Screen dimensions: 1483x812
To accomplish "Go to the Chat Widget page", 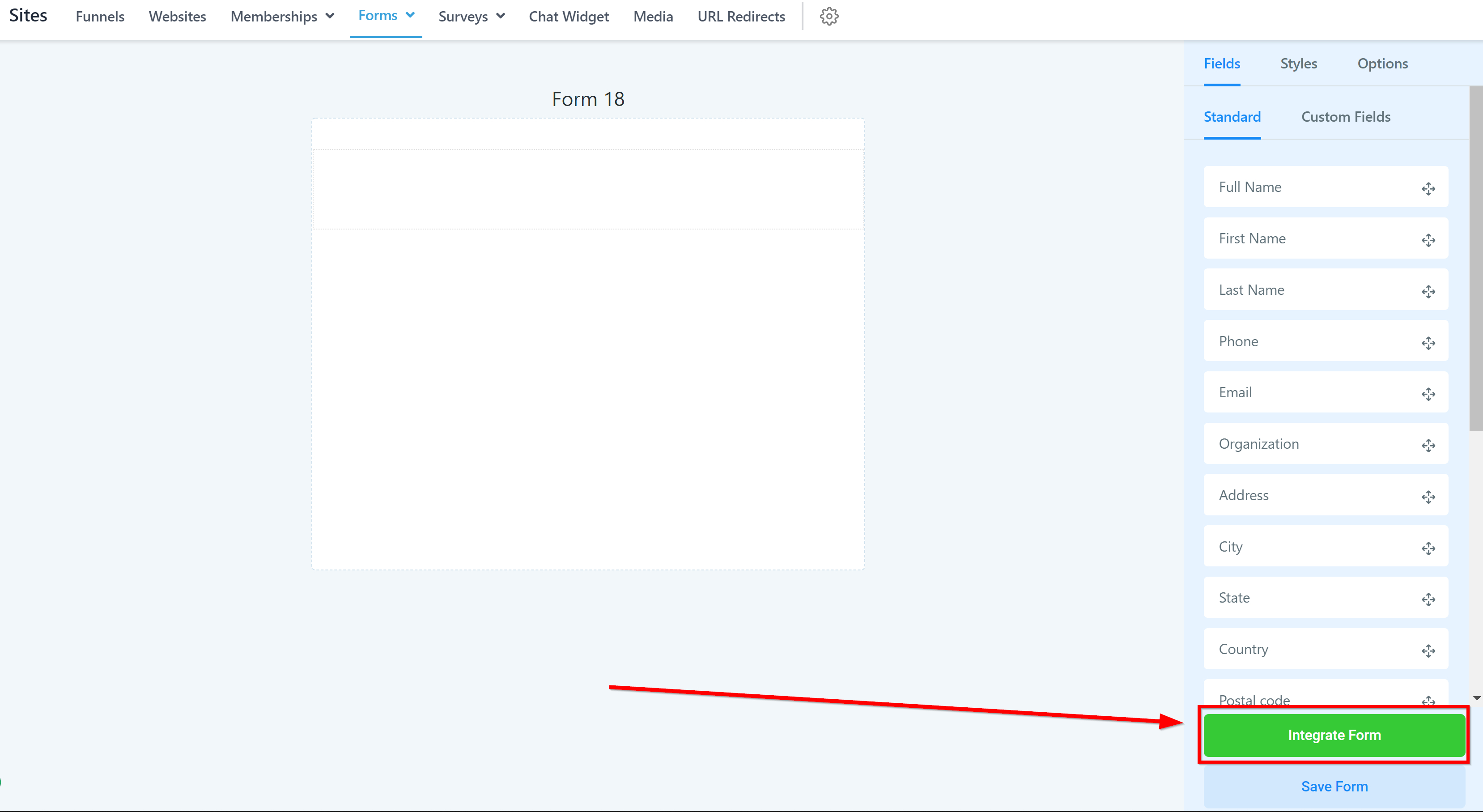I will pyautogui.click(x=568, y=16).
